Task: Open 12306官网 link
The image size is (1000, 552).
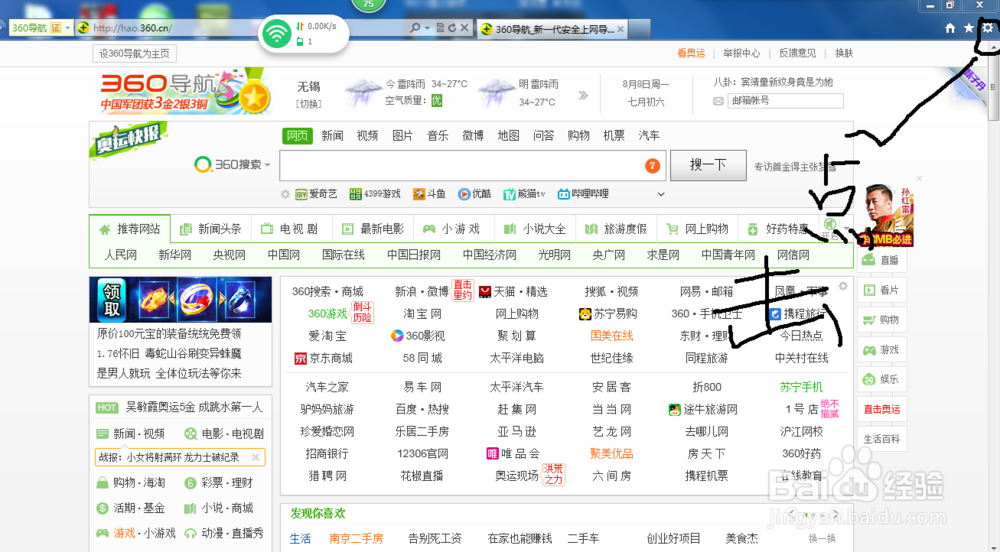Action: (422, 454)
